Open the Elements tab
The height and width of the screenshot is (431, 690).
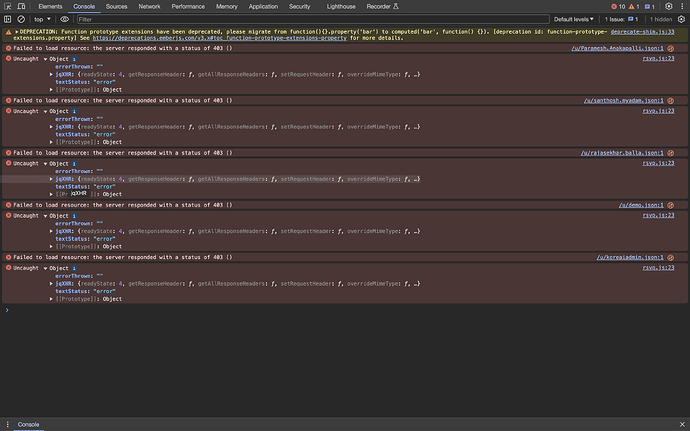coord(50,7)
